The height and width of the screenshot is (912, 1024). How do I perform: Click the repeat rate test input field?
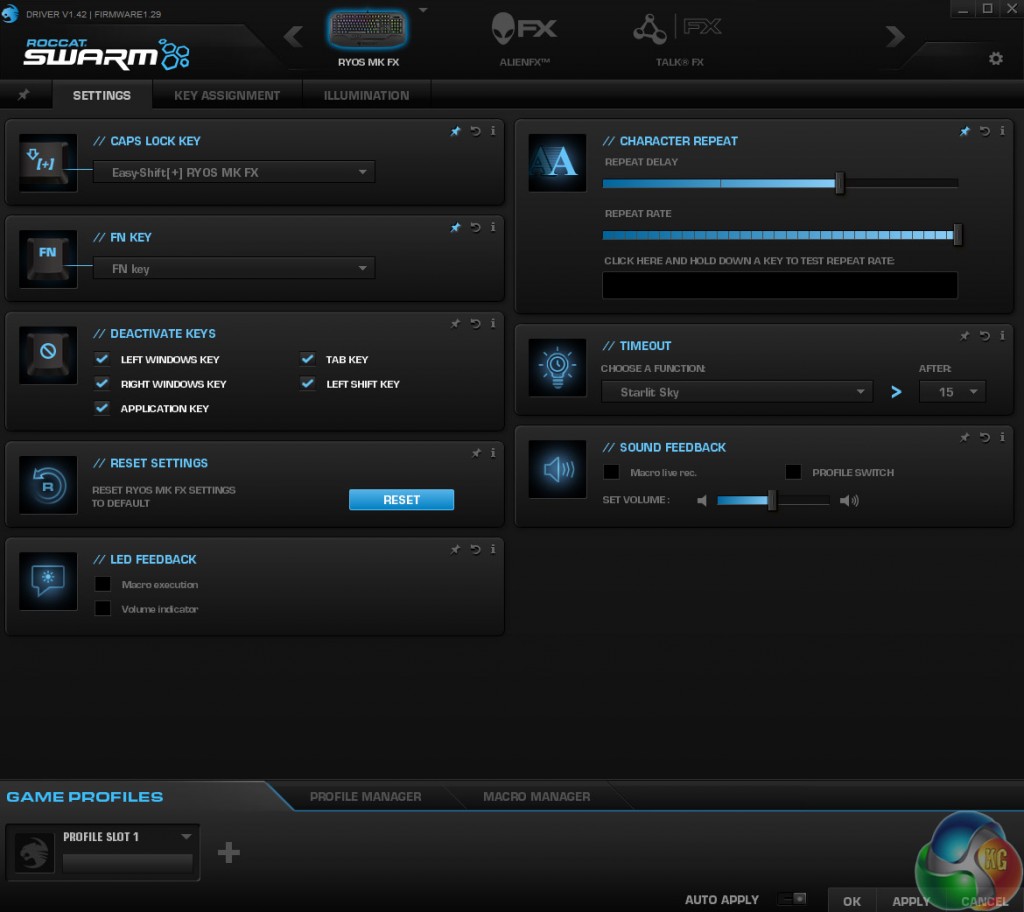point(780,285)
